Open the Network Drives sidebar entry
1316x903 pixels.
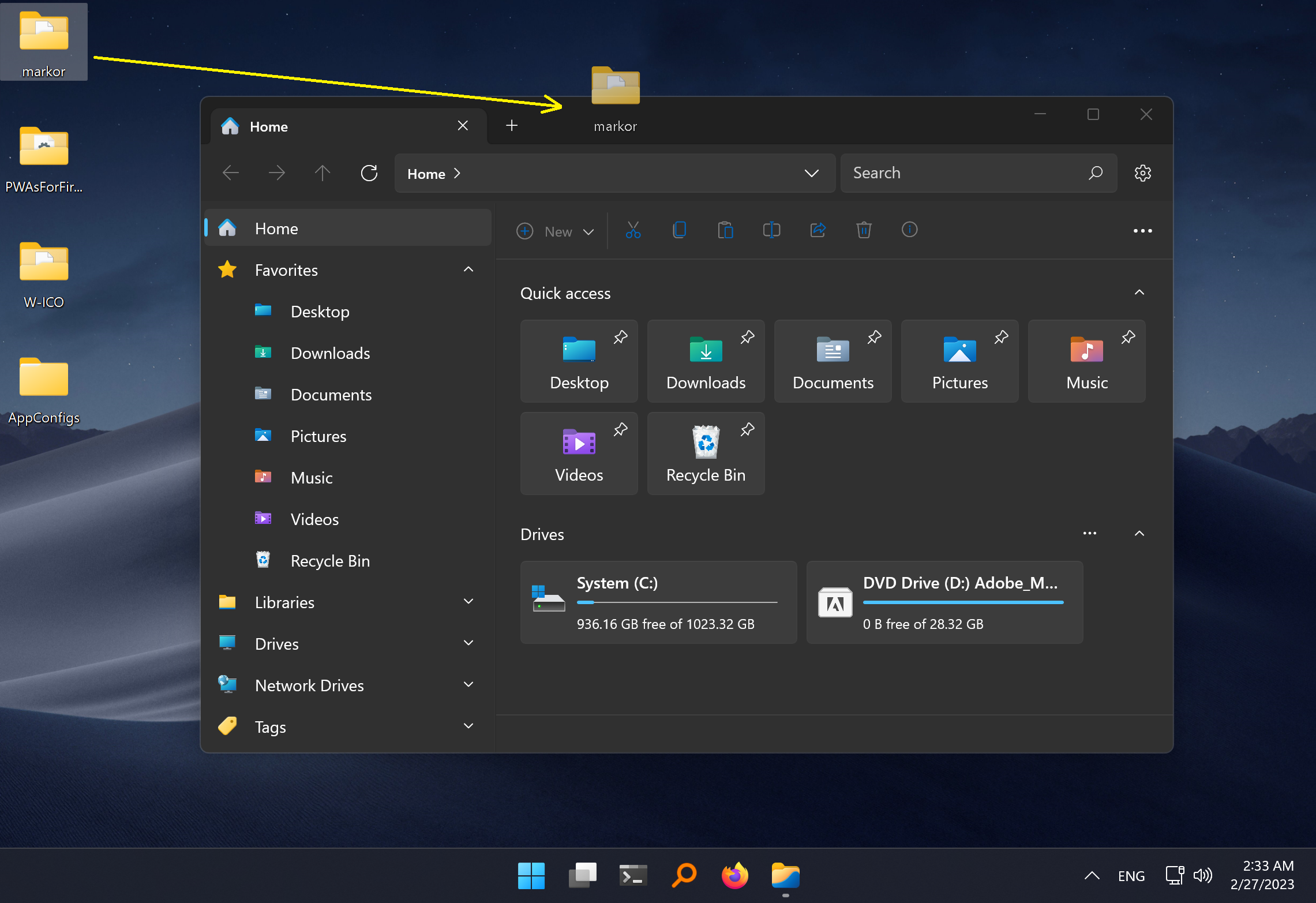coord(309,685)
